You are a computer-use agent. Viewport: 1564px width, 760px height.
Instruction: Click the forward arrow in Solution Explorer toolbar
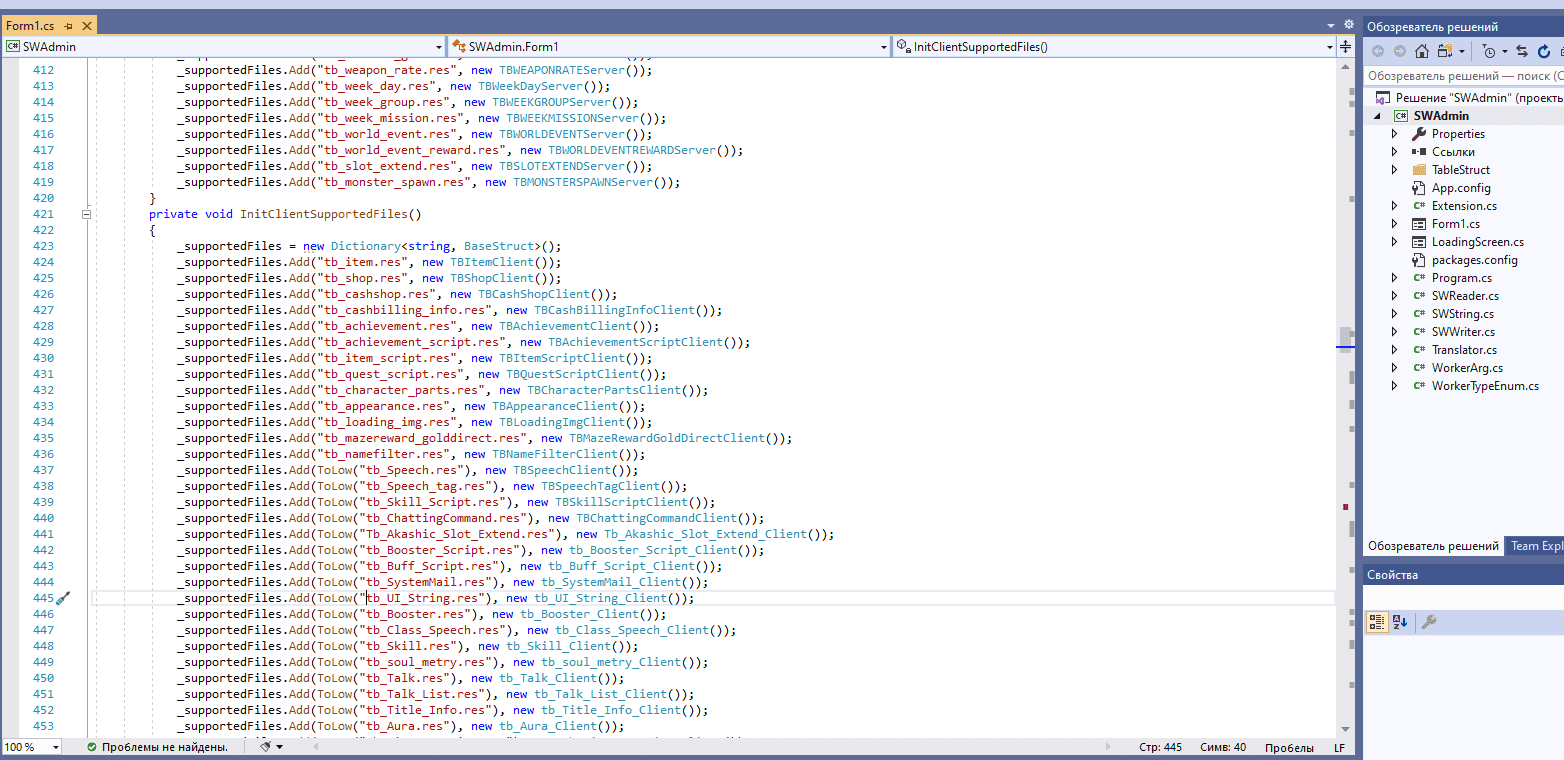pos(1399,51)
